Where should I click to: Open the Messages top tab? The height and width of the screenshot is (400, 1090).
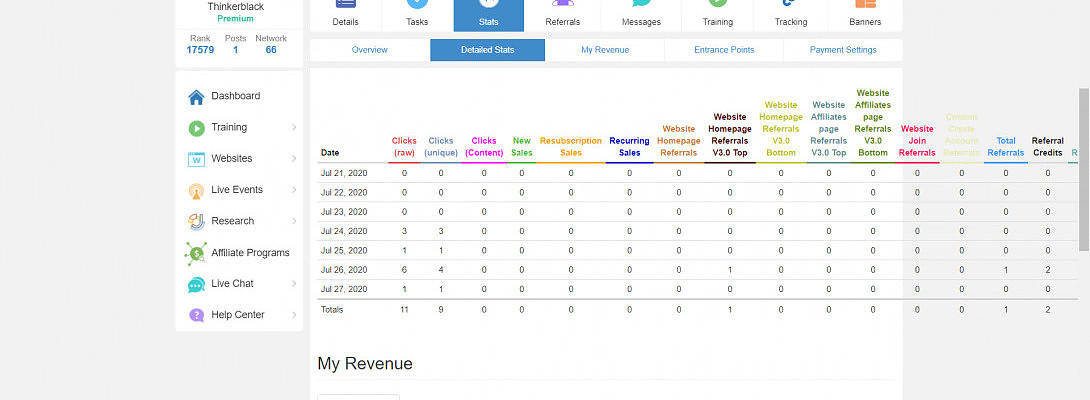tap(640, 15)
